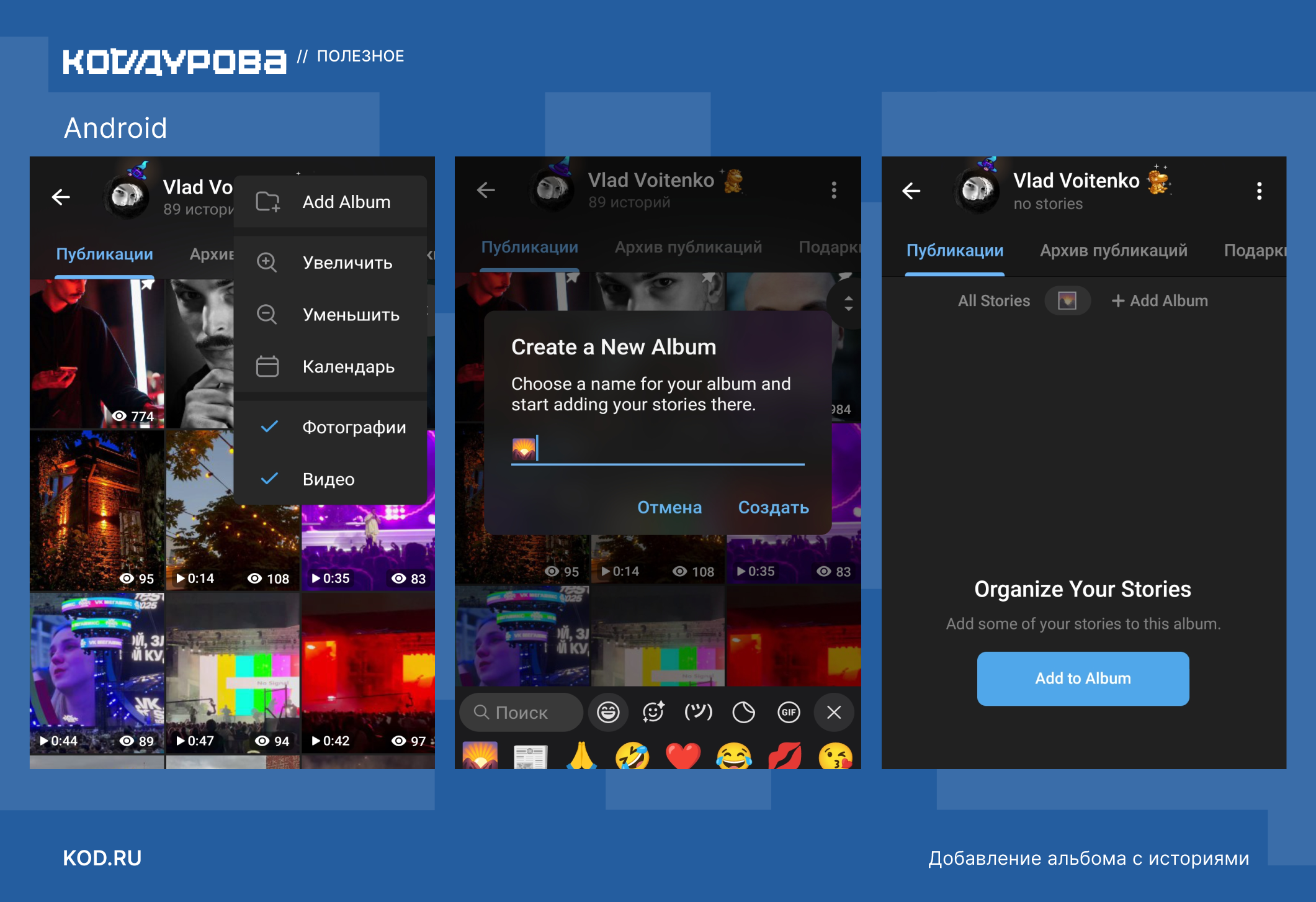This screenshot has width=1316, height=902.
Task: Toggle the Видео checkmark filter
Action: 330,479
